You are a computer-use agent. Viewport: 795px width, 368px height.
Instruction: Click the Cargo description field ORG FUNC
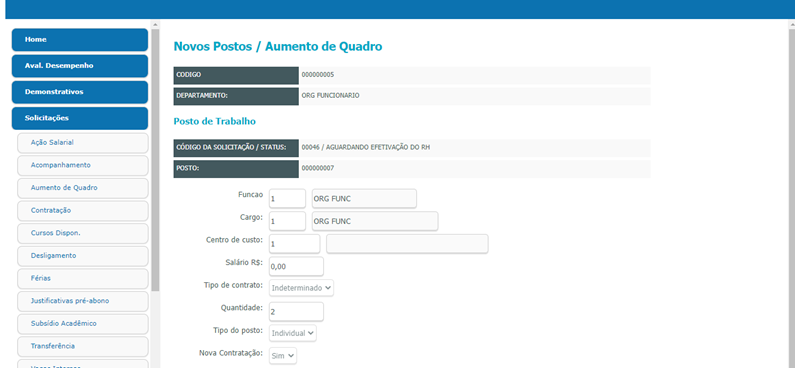(375, 221)
